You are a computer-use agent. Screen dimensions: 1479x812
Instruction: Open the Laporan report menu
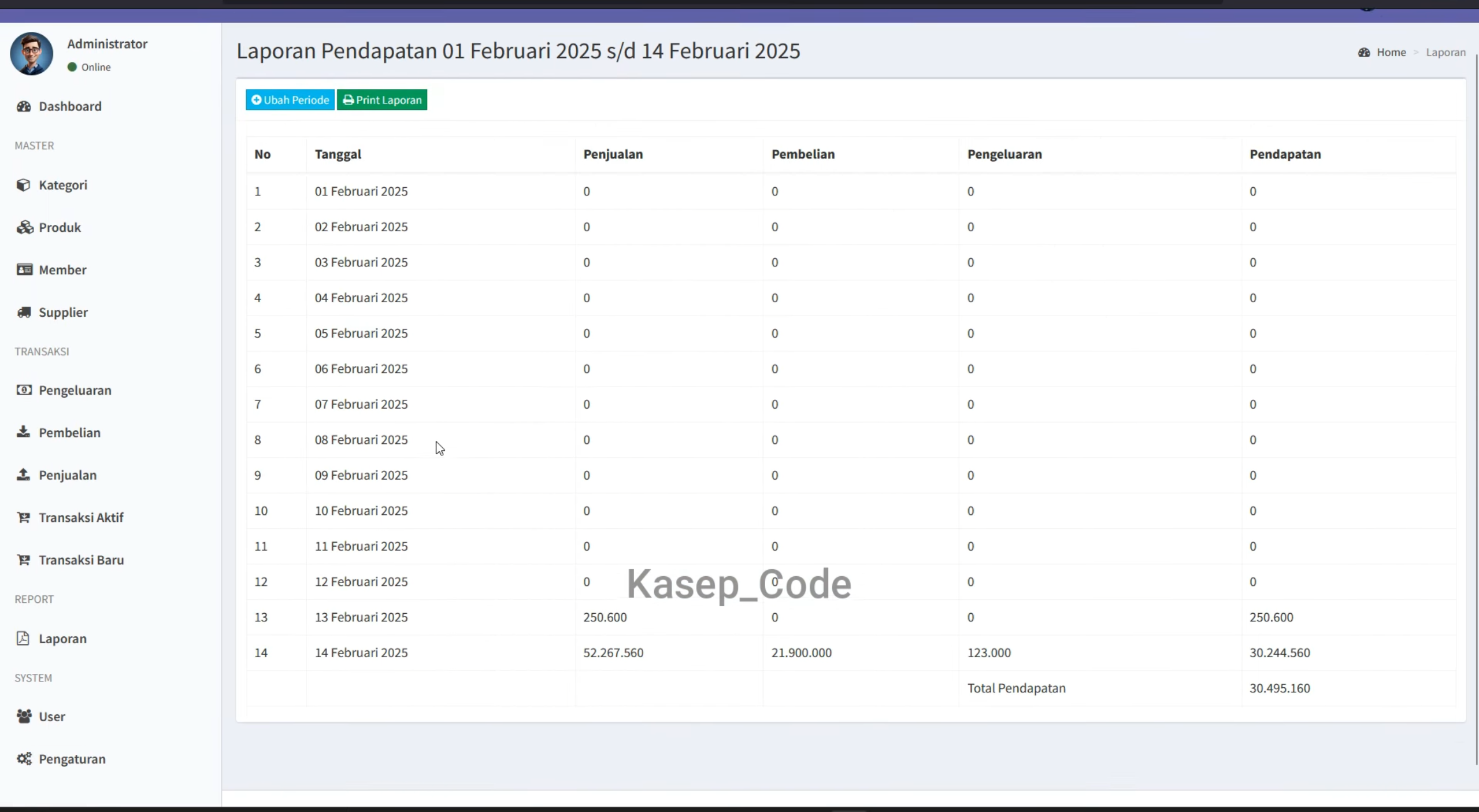point(110,639)
